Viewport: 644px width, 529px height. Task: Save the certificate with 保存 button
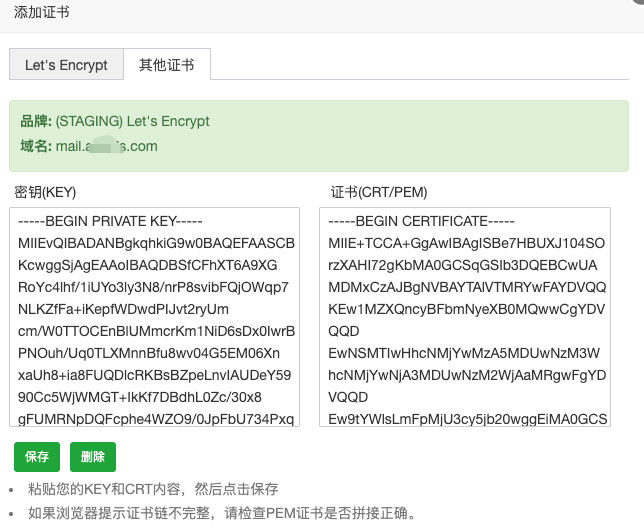[37, 457]
